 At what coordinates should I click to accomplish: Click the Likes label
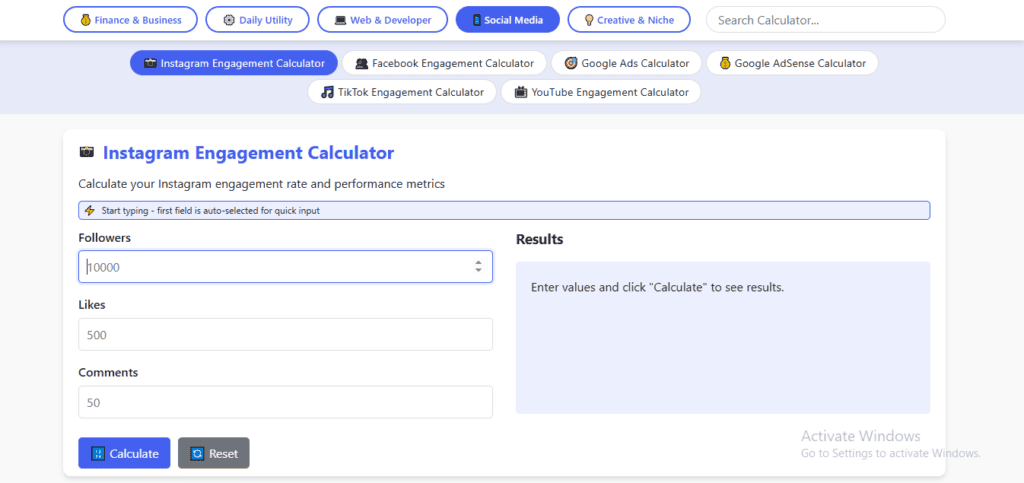click(x=92, y=305)
